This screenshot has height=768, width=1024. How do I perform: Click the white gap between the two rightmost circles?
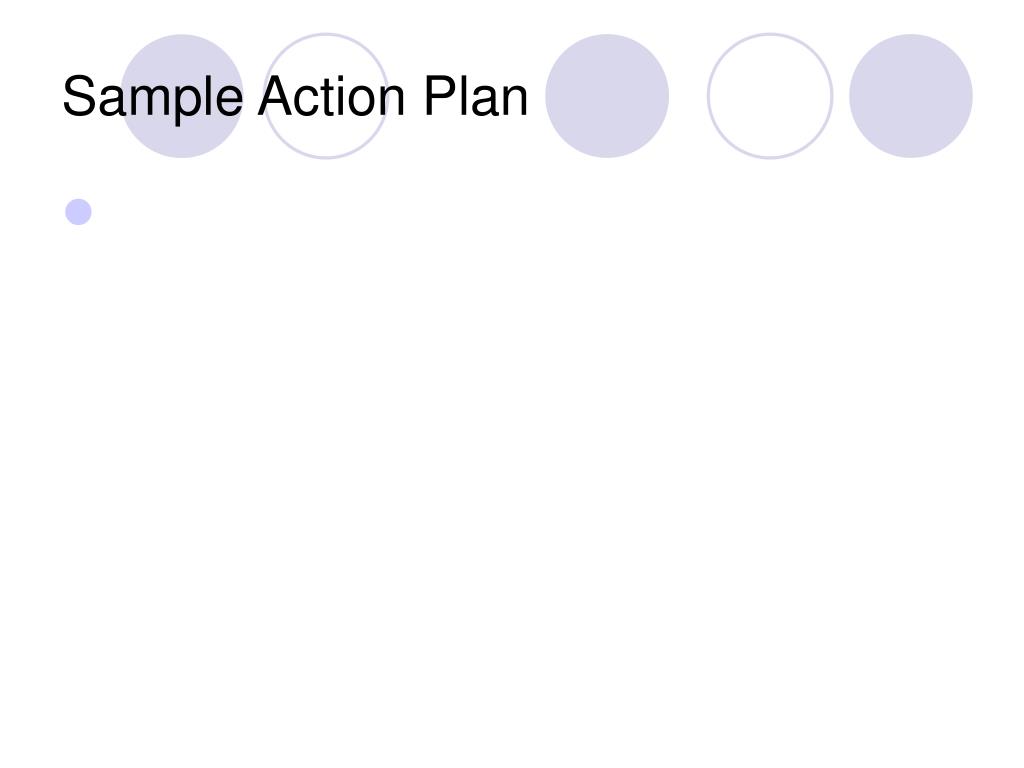pos(841,96)
